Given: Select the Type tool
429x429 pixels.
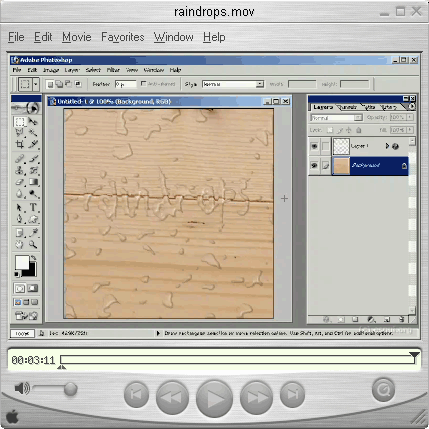Looking at the screenshot, I should coord(33,207).
